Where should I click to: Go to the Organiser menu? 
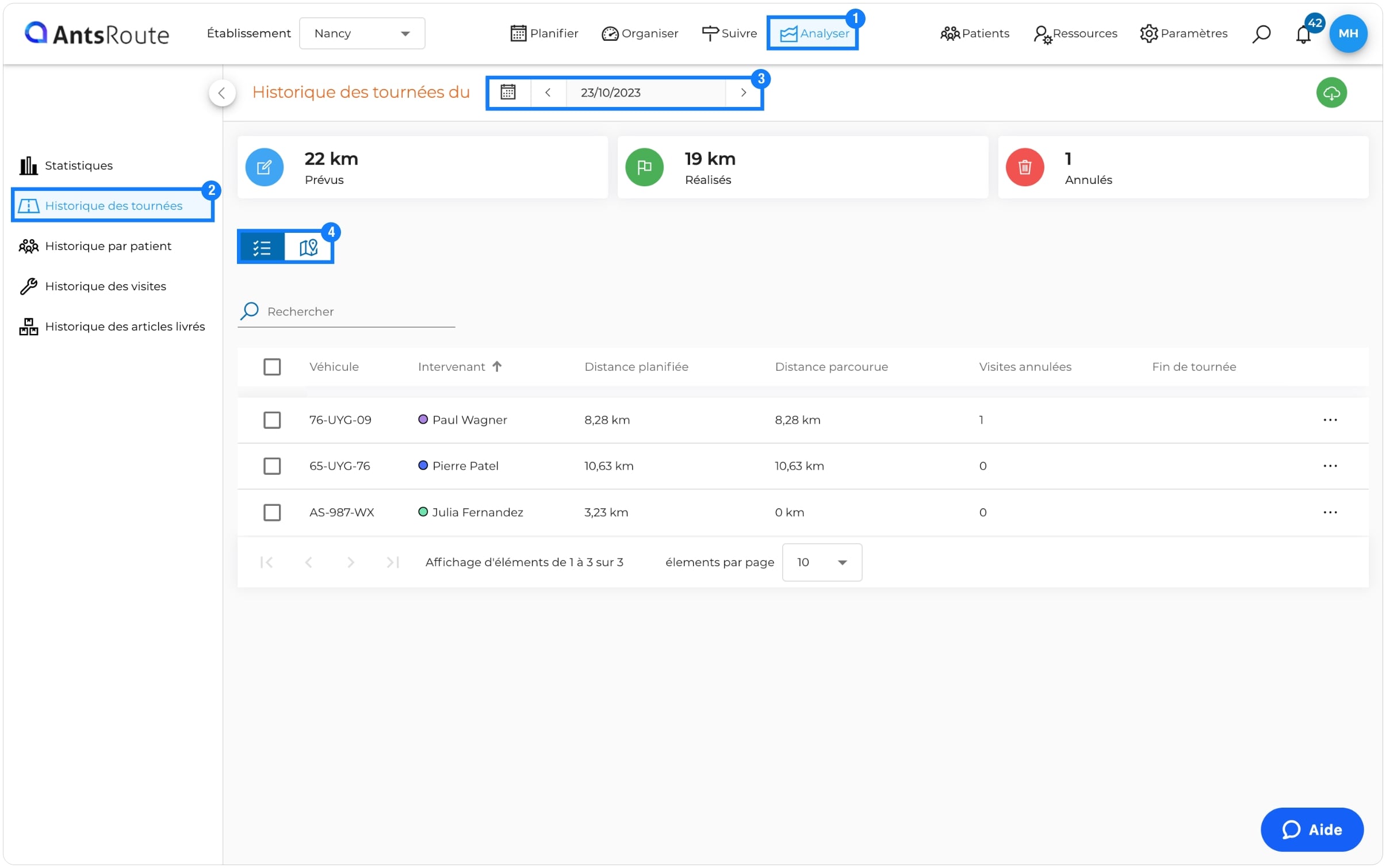(x=640, y=33)
